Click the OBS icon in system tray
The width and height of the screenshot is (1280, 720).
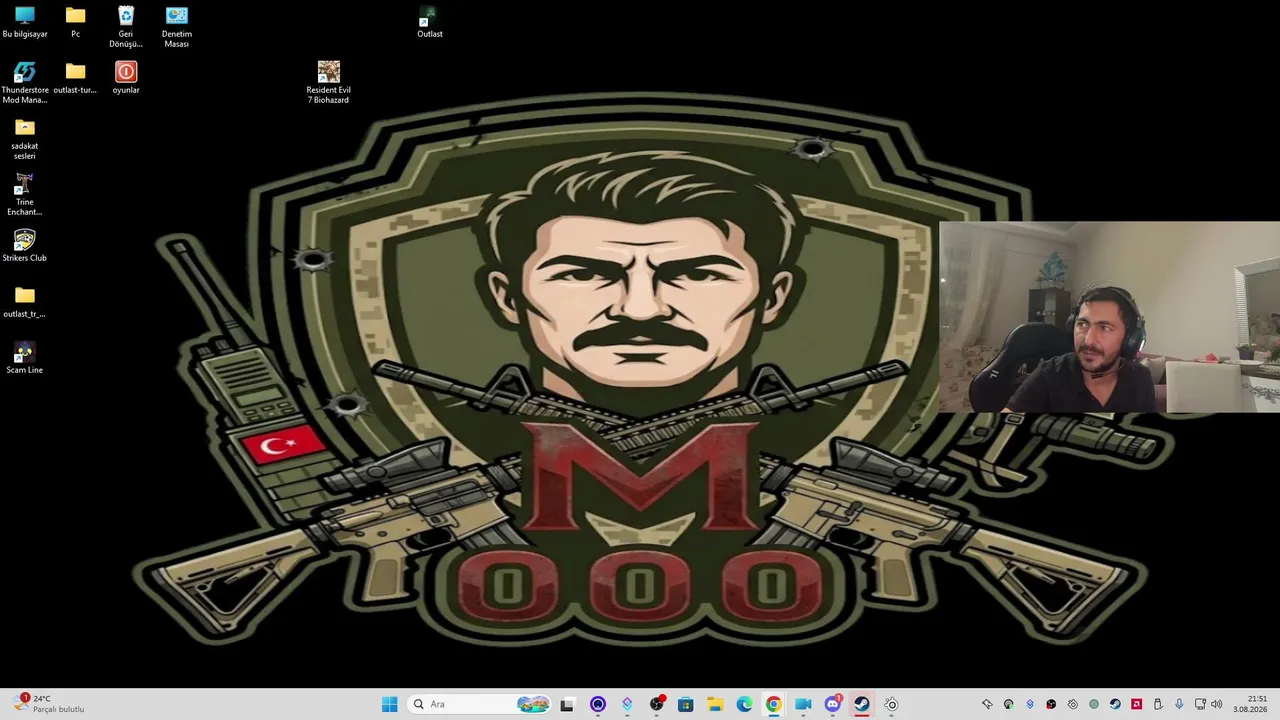[x=1051, y=704]
